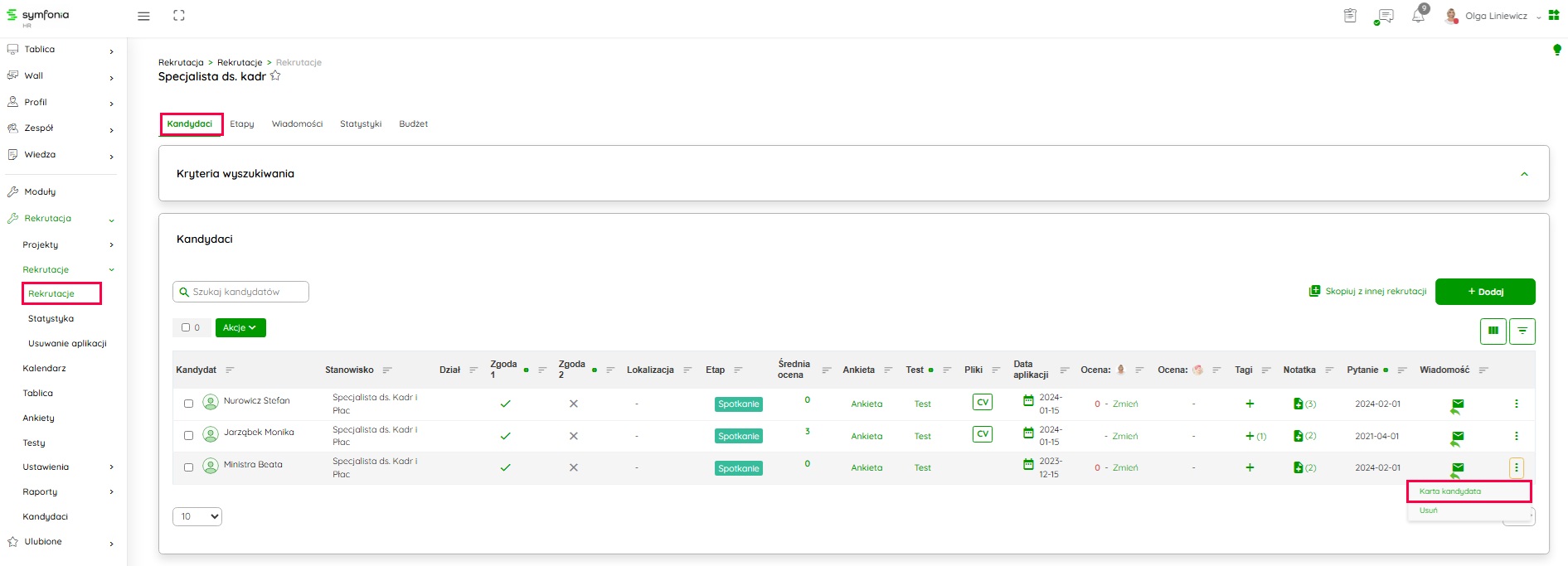Viewport: 1568px width, 566px height.
Task: Click message envelope icon for Jarząbek Monika
Action: pos(1458,436)
